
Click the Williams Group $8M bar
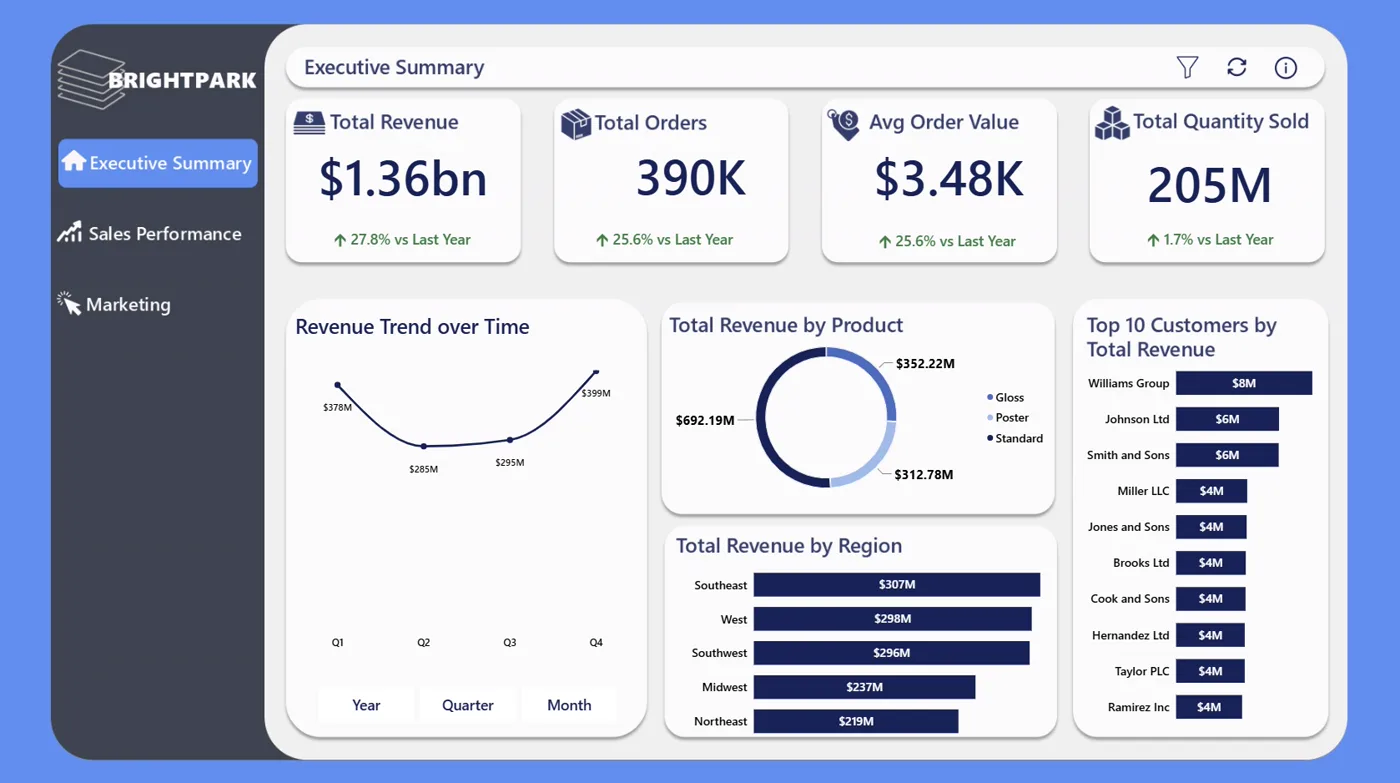click(1244, 383)
